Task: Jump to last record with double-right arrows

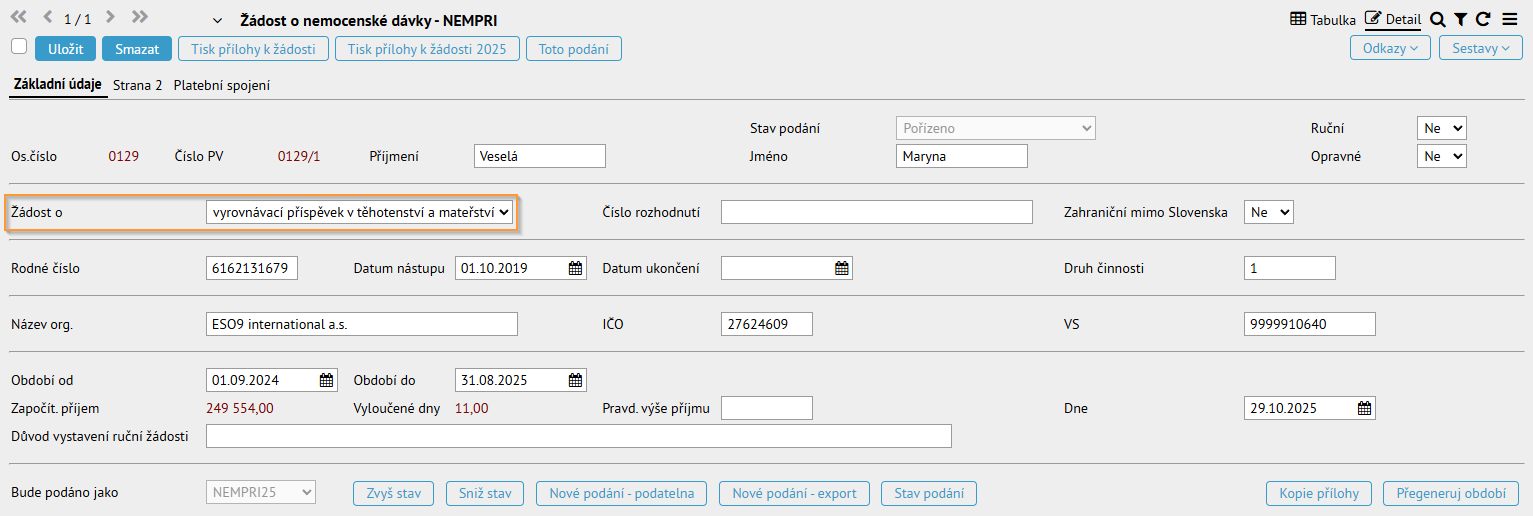Action: click(x=139, y=18)
